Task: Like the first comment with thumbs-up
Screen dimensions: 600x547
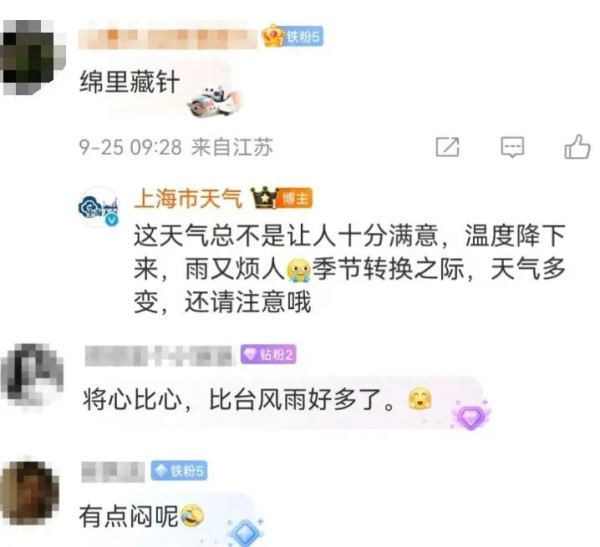Action: [577, 146]
